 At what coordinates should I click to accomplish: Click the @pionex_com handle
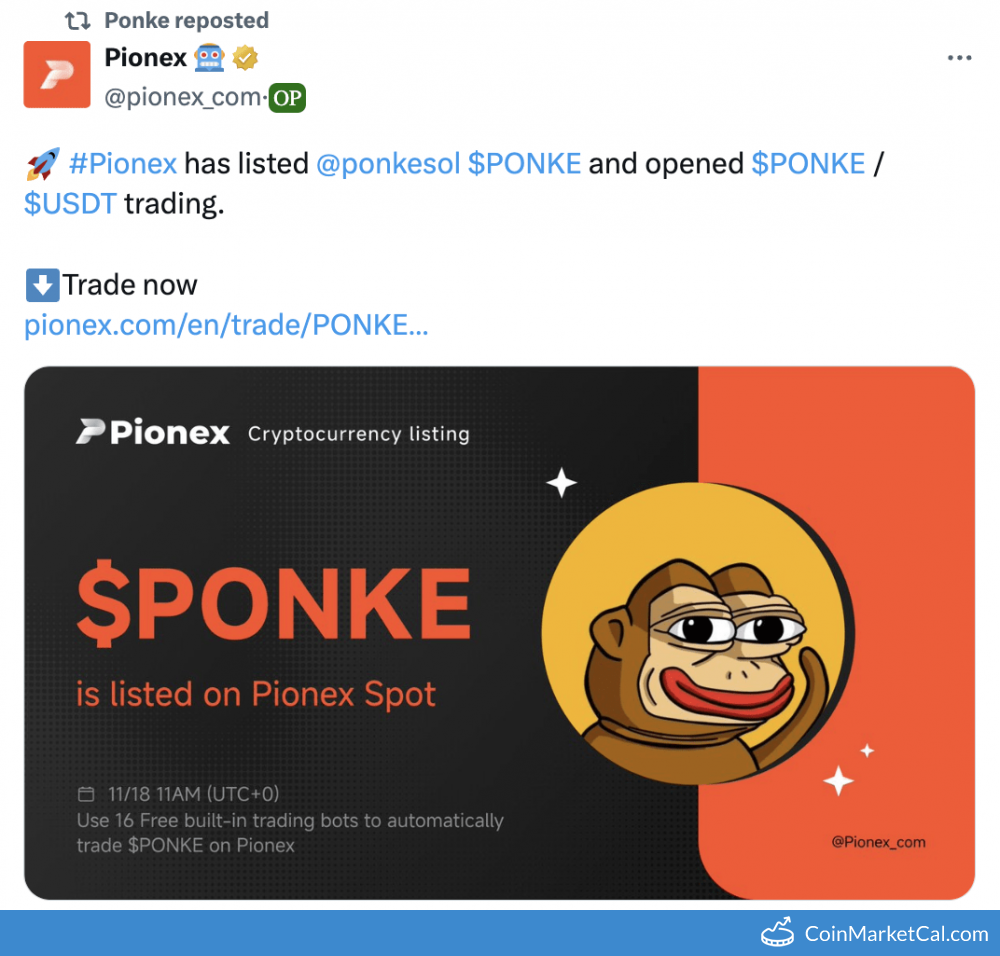(183, 98)
